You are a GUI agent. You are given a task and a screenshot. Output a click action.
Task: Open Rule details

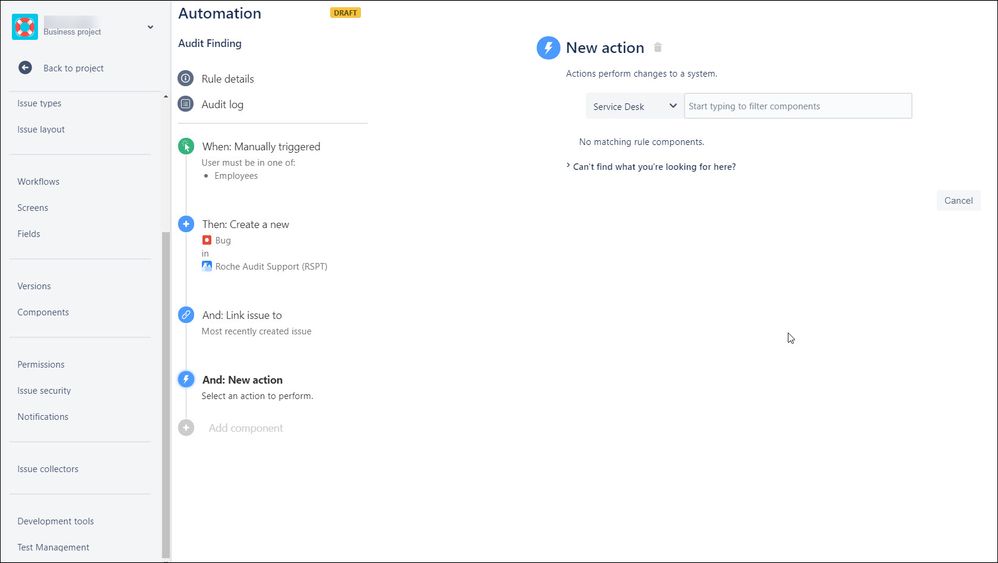tap(227, 79)
